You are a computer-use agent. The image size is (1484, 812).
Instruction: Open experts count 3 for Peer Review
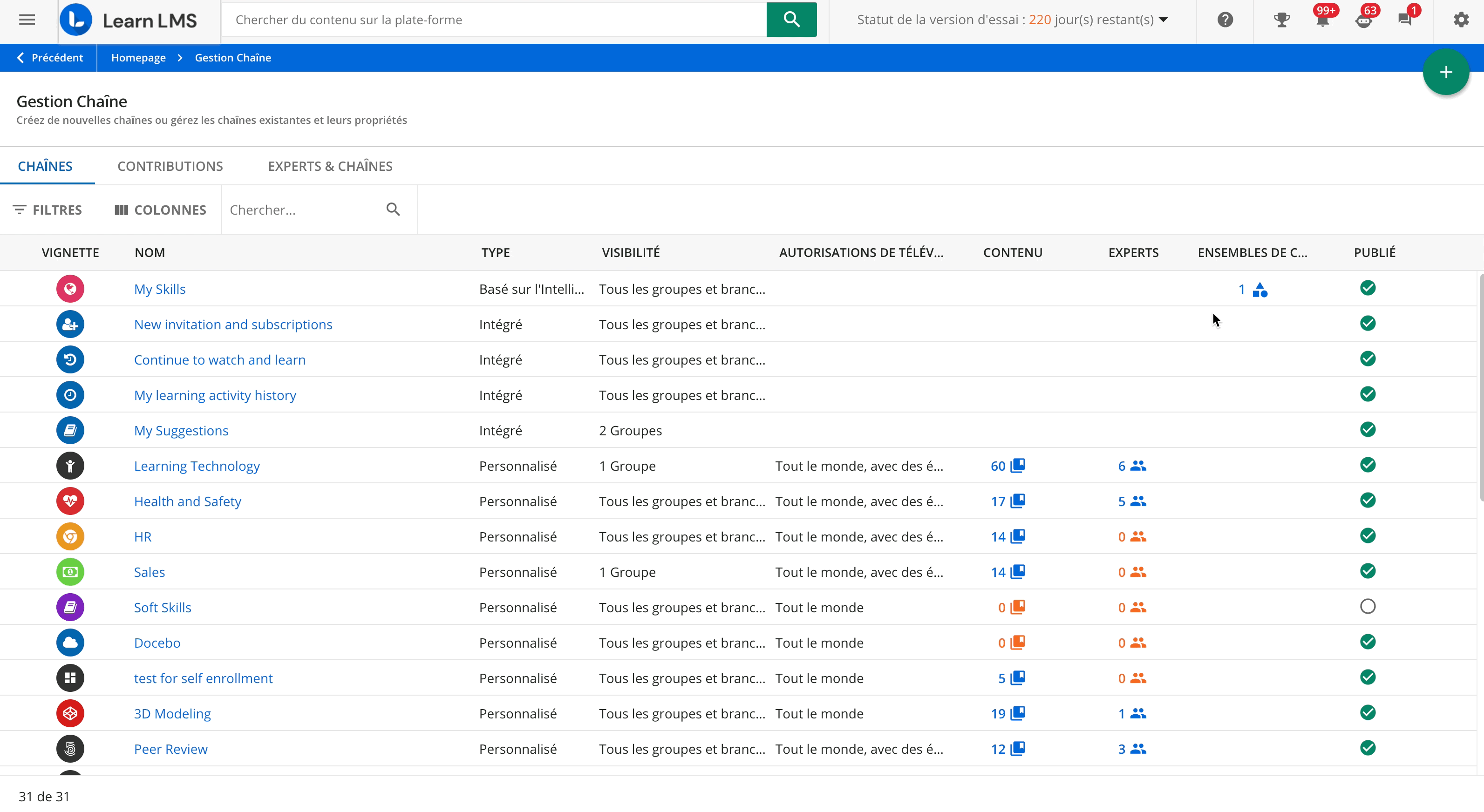[x=1132, y=749]
